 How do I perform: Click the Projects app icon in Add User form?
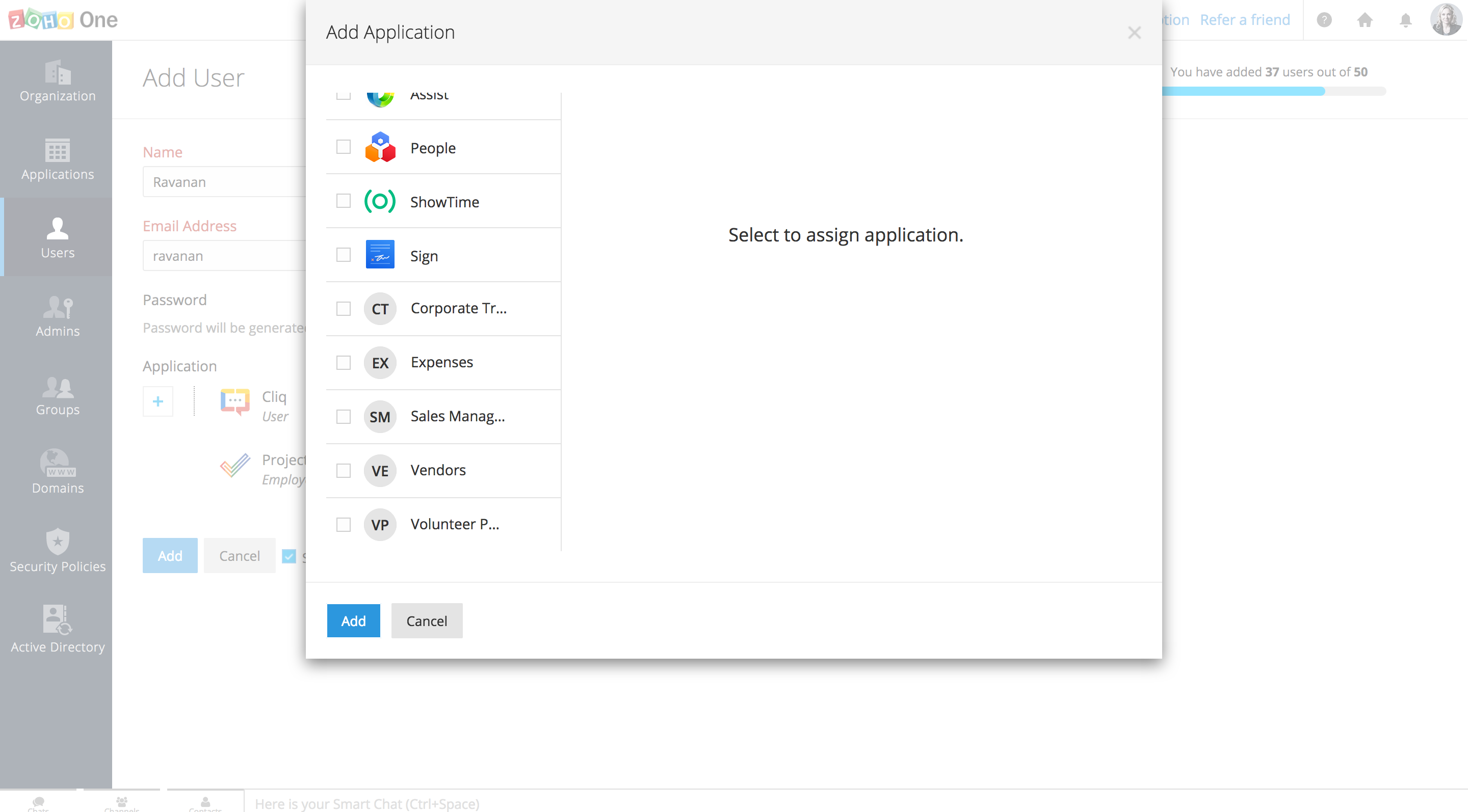(x=235, y=466)
